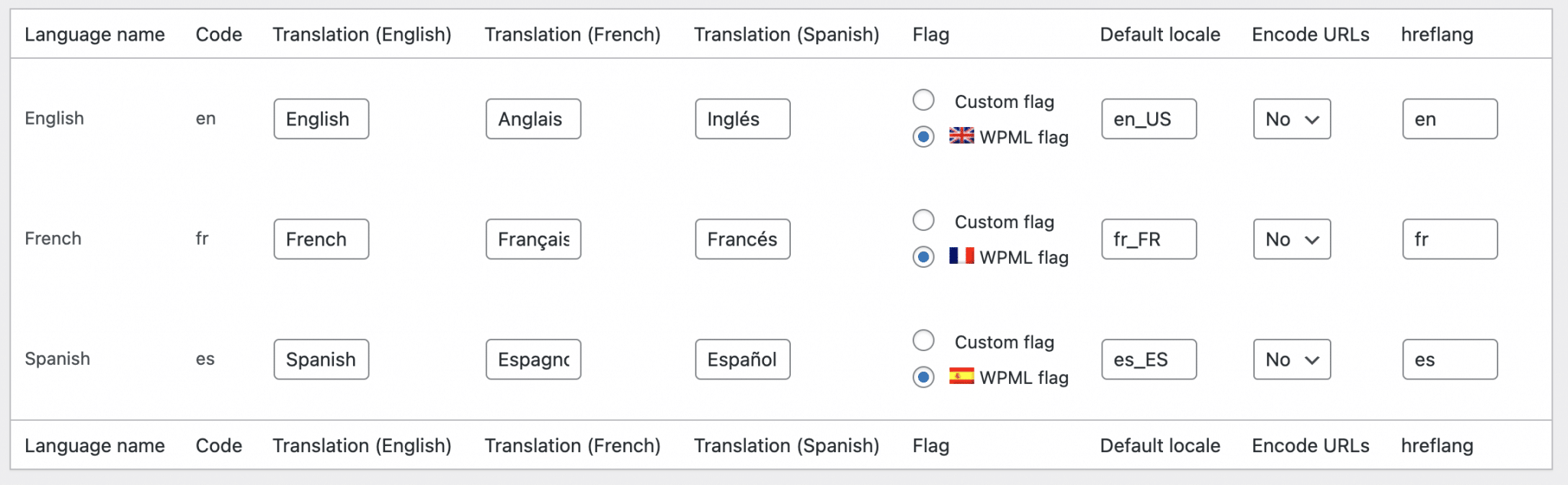The width and height of the screenshot is (1568, 485).
Task: Click the Spanish flag icon
Action: [962, 376]
